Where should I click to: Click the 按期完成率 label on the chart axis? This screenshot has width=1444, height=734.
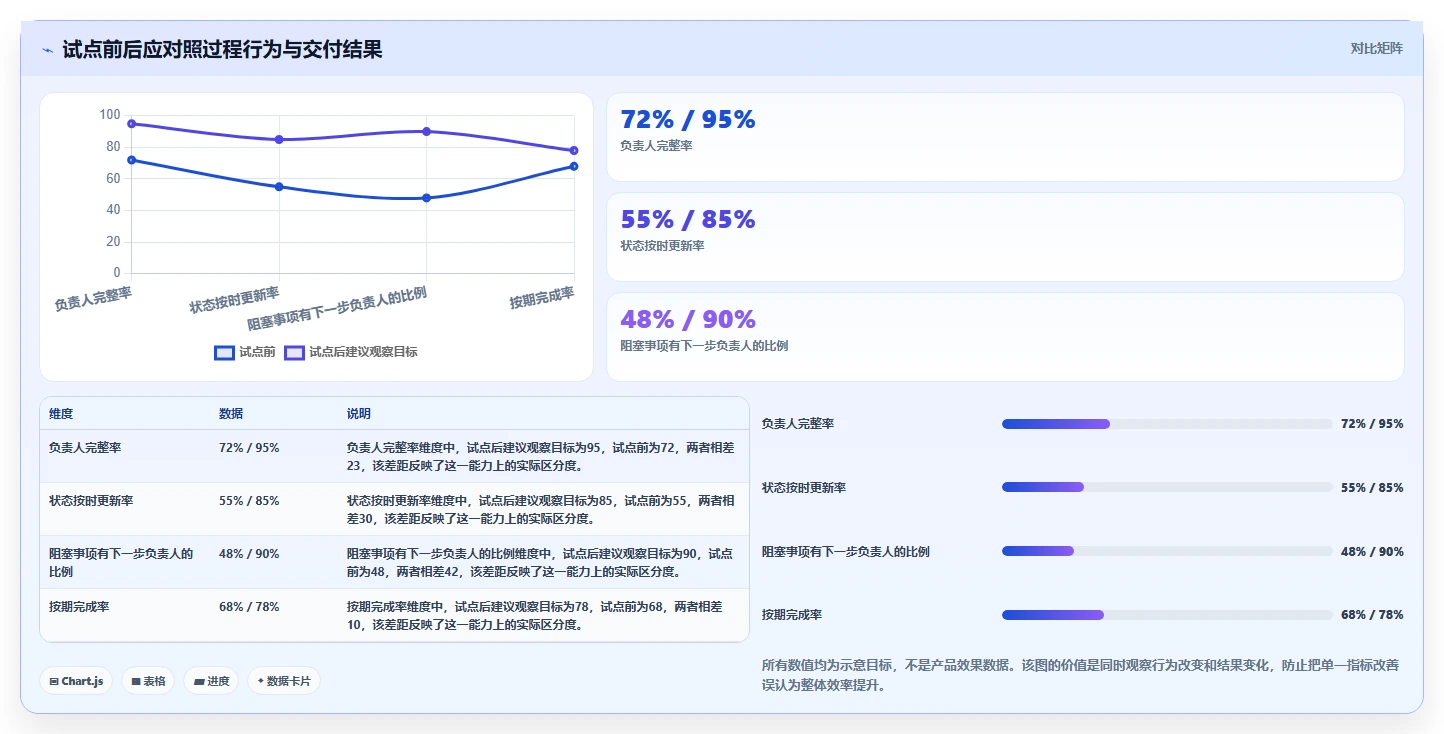[x=542, y=297]
